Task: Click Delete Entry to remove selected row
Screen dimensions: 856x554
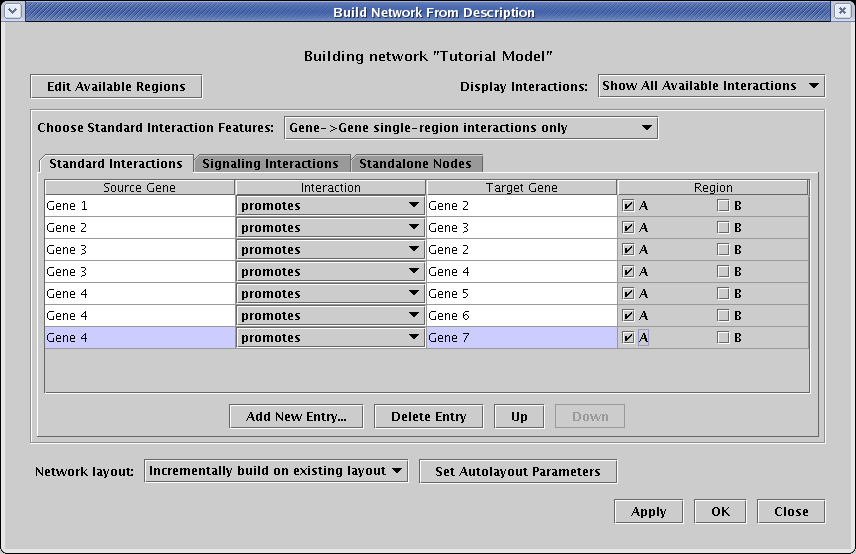Action: point(428,417)
